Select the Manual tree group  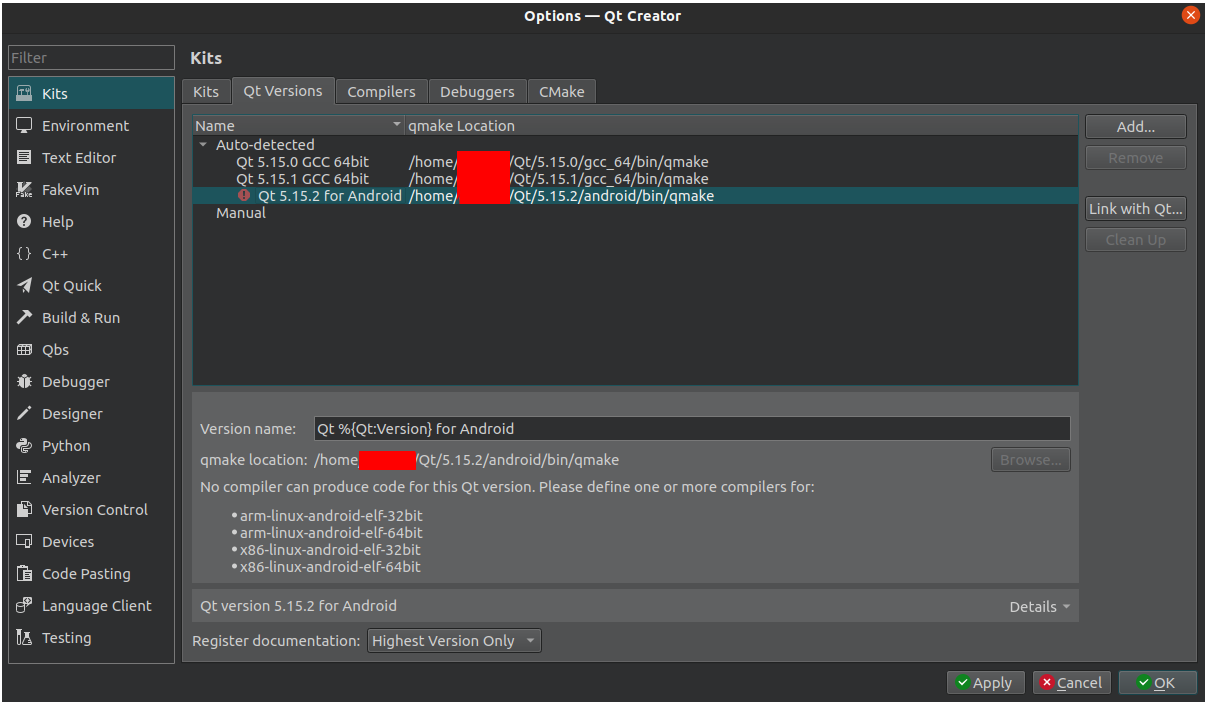tap(241, 213)
